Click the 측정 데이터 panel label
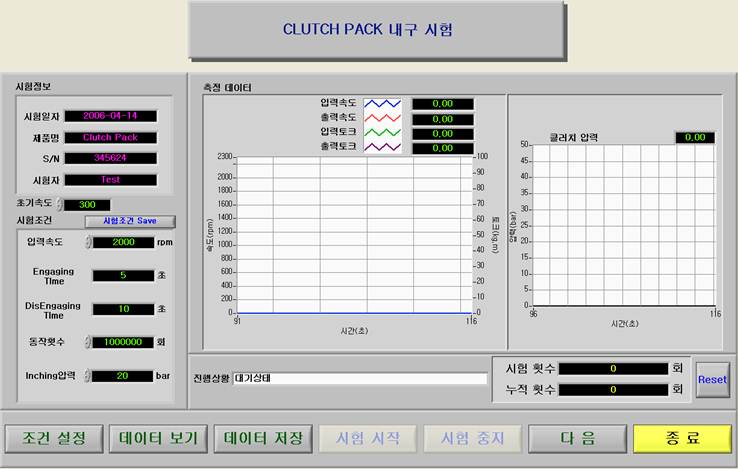The width and height of the screenshot is (738, 469). pos(227,88)
